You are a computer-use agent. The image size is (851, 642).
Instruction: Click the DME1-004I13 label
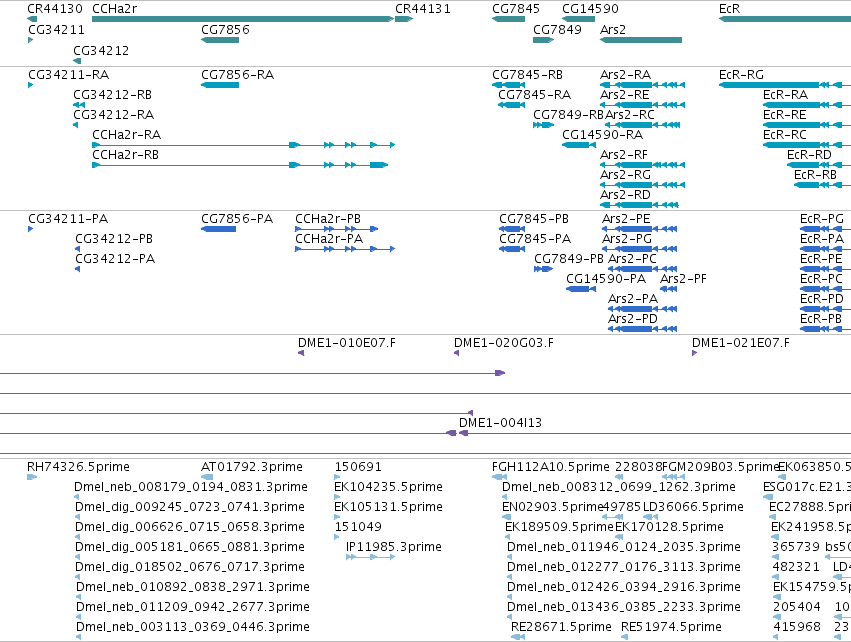coord(500,423)
